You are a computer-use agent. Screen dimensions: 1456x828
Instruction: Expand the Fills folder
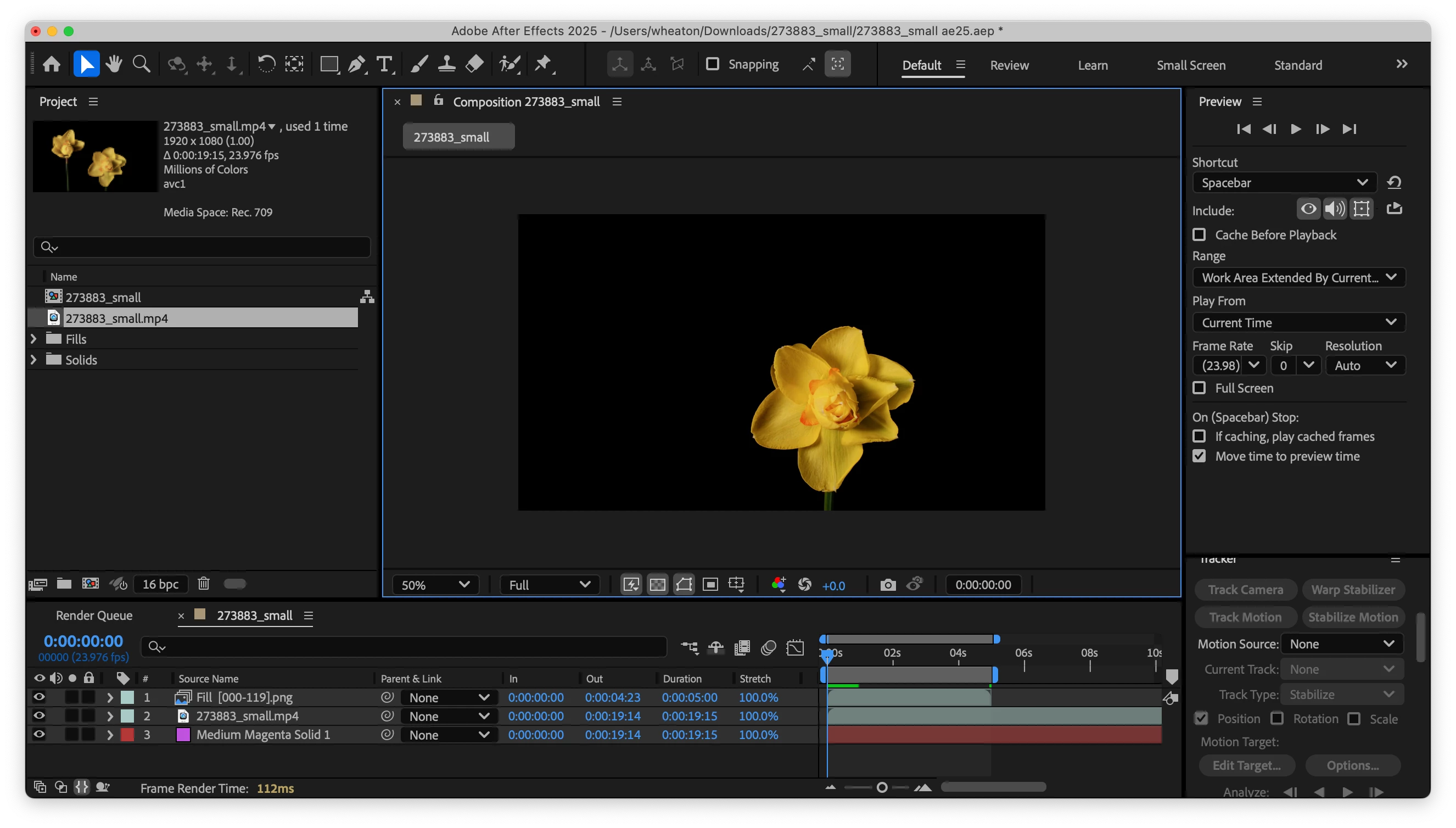point(33,339)
